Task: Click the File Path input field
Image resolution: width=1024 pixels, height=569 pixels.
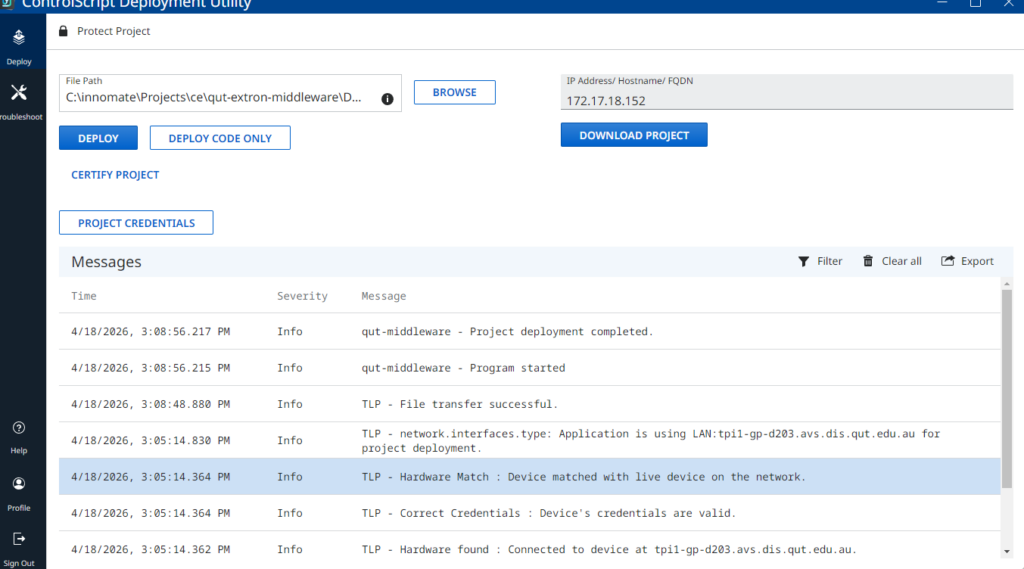Action: 213,98
